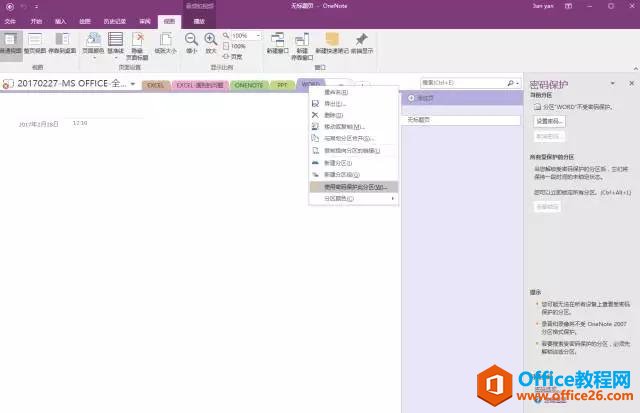Click the 100% zoom button

pyautogui.click(x=234, y=46)
